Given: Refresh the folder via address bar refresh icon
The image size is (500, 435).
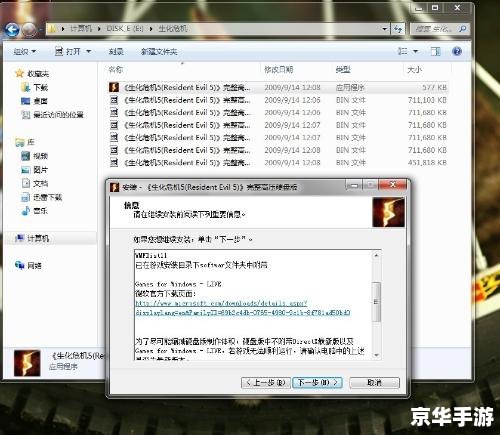Looking at the screenshot, I should [398, 29].
